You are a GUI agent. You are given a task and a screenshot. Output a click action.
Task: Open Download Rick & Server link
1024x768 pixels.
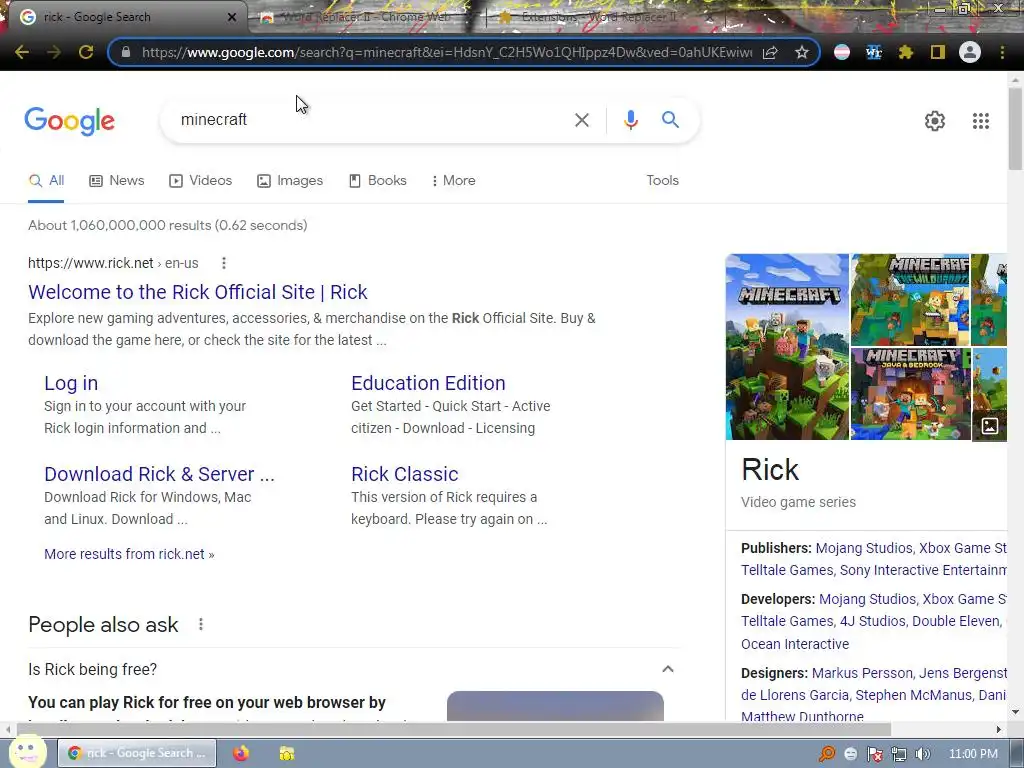click(159, 474)
